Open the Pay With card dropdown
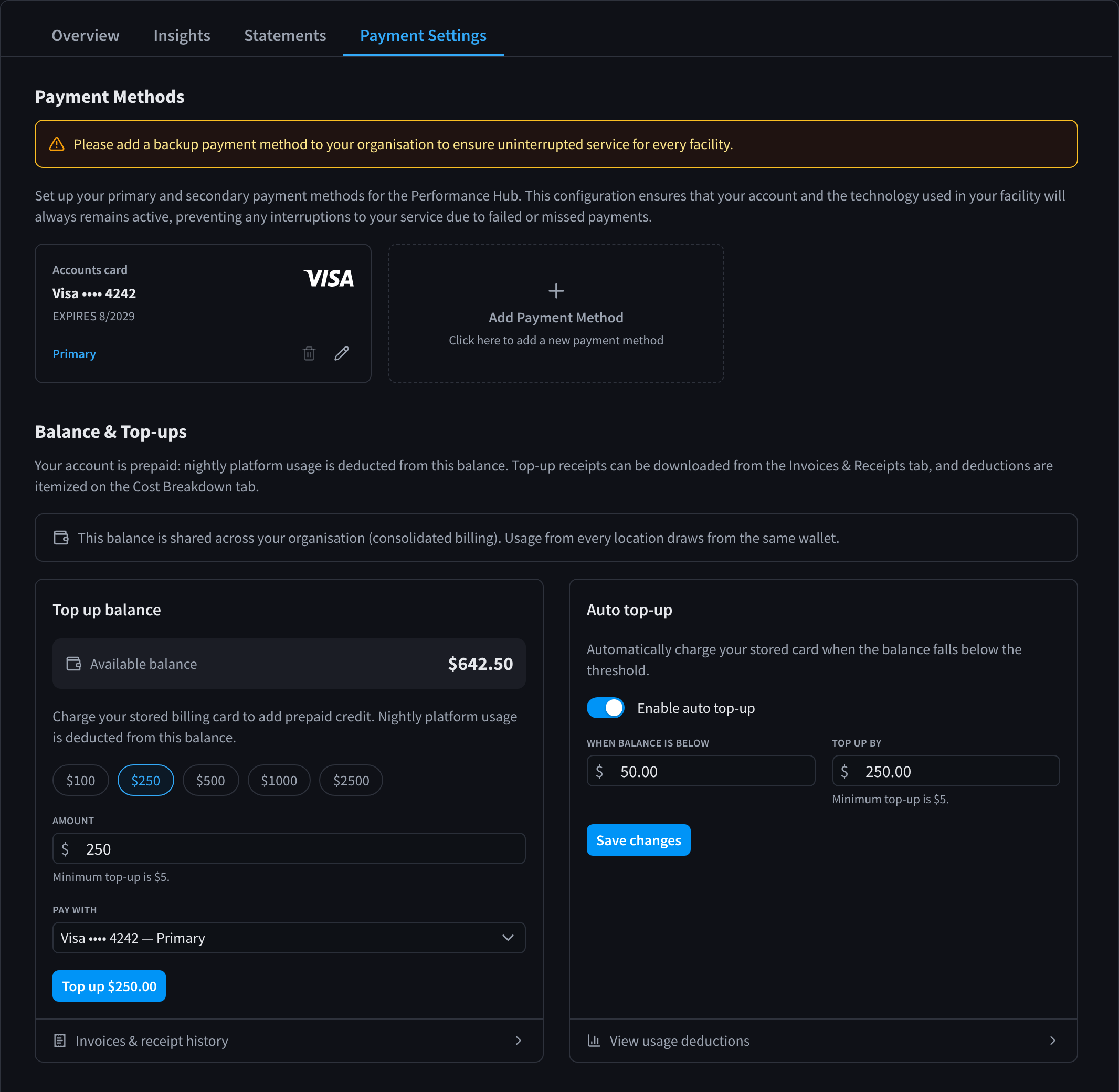The image size is (1119, 1092). pyautogui.click(x=289, y=938)
